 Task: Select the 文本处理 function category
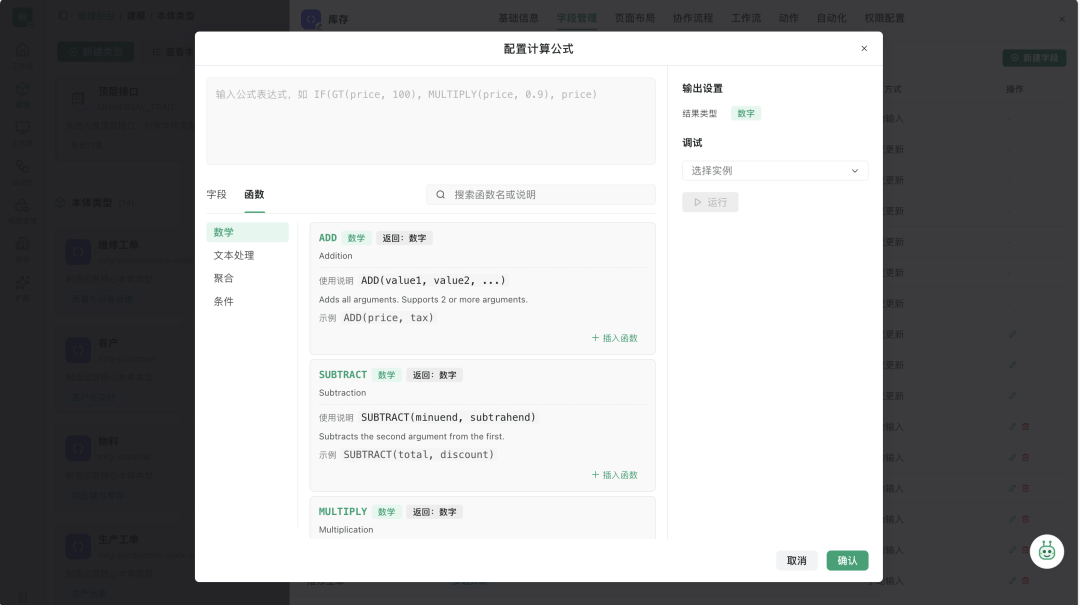click(247, 255)
